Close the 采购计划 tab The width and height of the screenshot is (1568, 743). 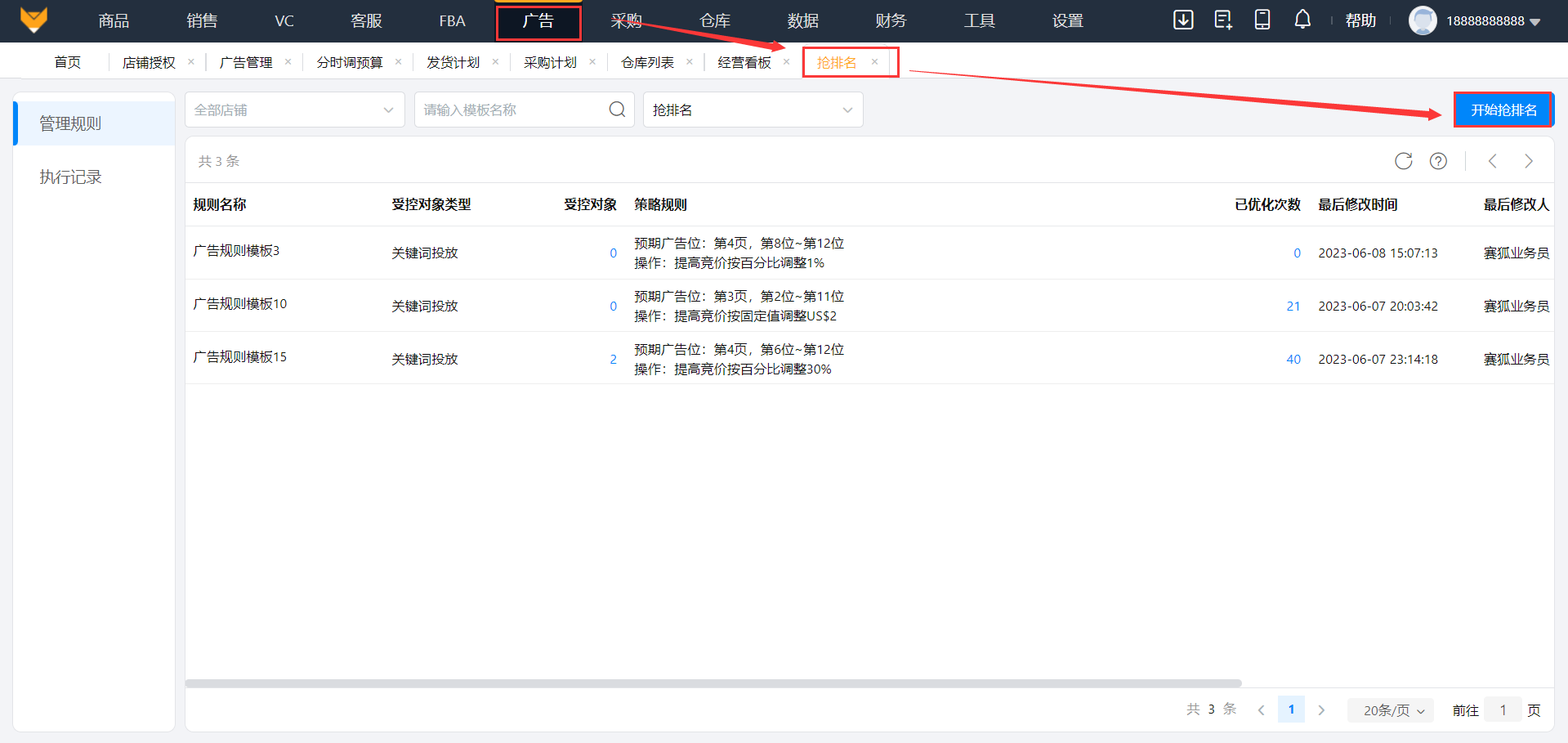pyautogui.click(x=592, y=61)
